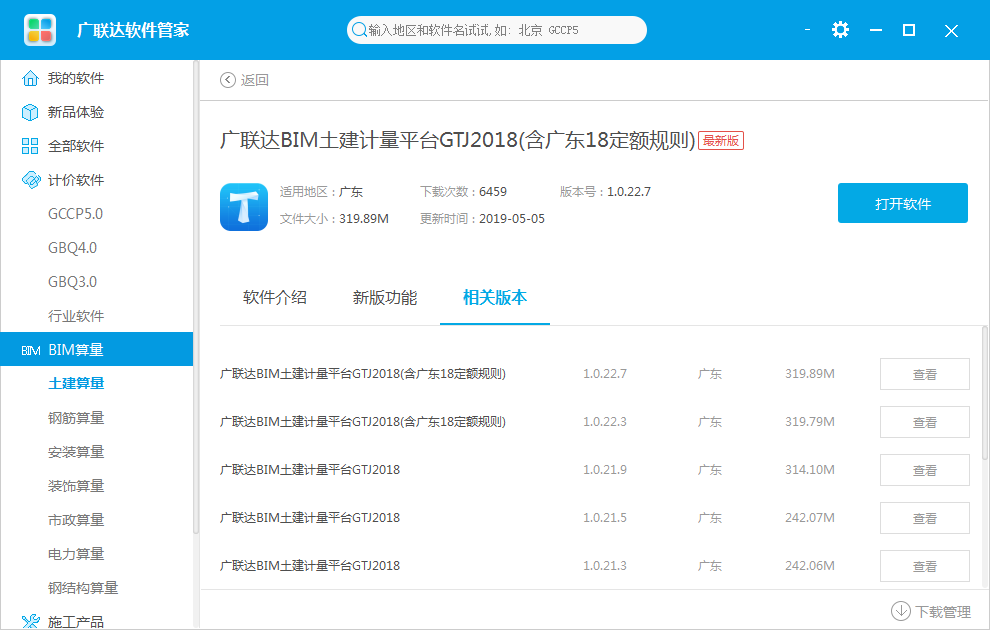Click 查看 for version 1.0.21.9
Viewport: 990px width, 630px height.
point(924,470)
